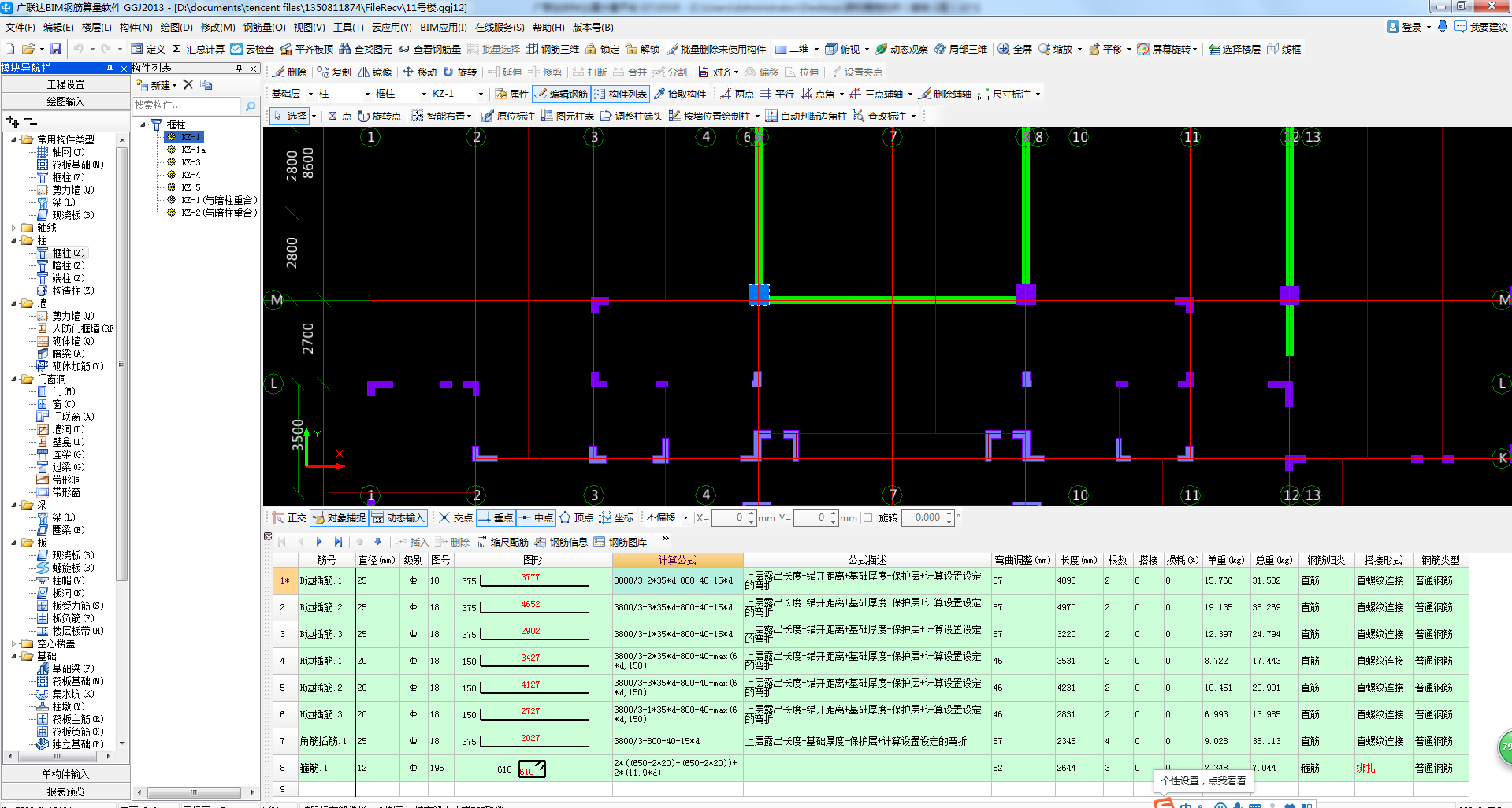The image size is (1512, 808).
Task: Open the 查看钢筋量 rebar quantity viewer
Action: (x=429, y=49)
